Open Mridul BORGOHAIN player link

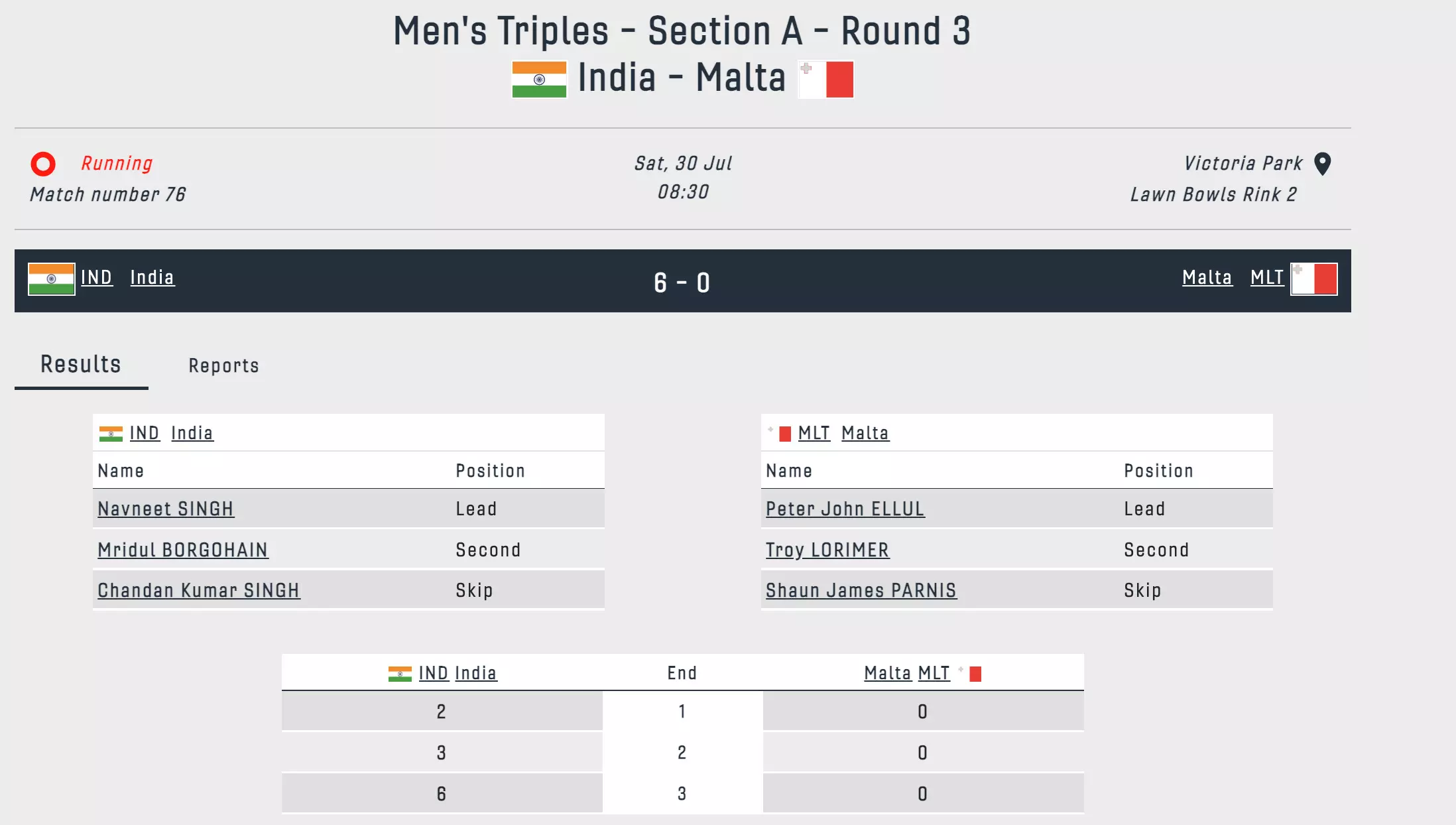[183, 550]
